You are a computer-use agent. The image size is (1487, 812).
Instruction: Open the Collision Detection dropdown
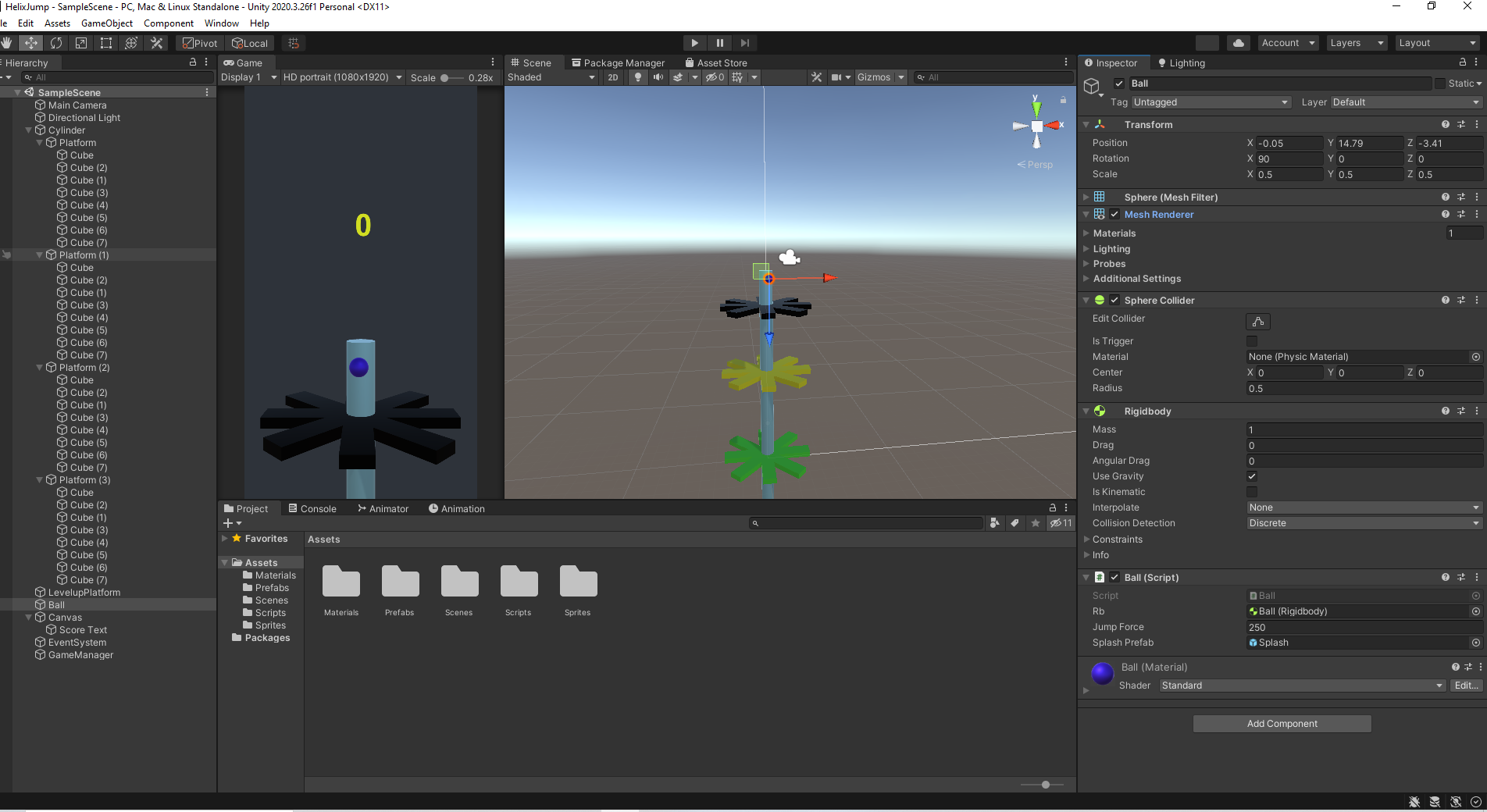point(1363,523)
